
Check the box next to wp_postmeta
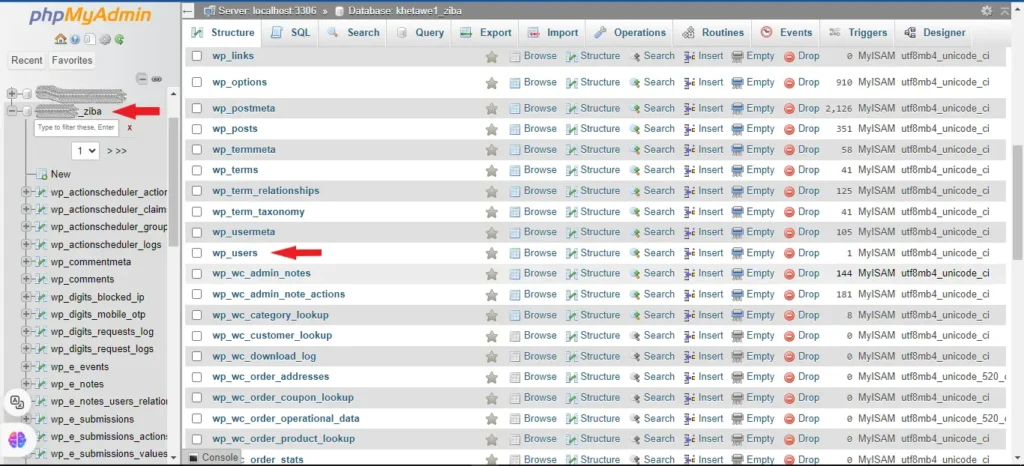tap(197, 108)
